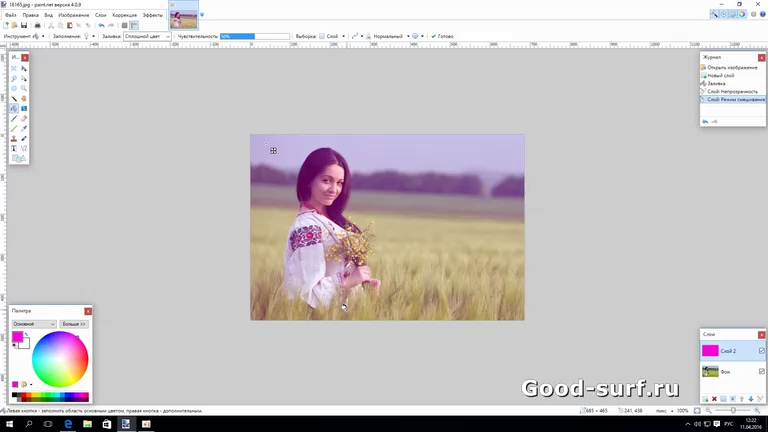Viewport: 768px width, 432px height.
Task: Open the Изображение menu
Action: [x=73, y=15]
